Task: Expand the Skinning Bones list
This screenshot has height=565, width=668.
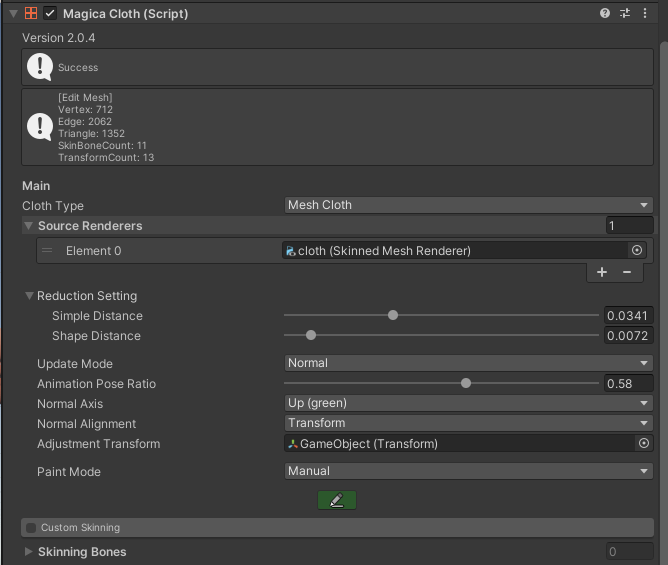Action: coord(29,551)
